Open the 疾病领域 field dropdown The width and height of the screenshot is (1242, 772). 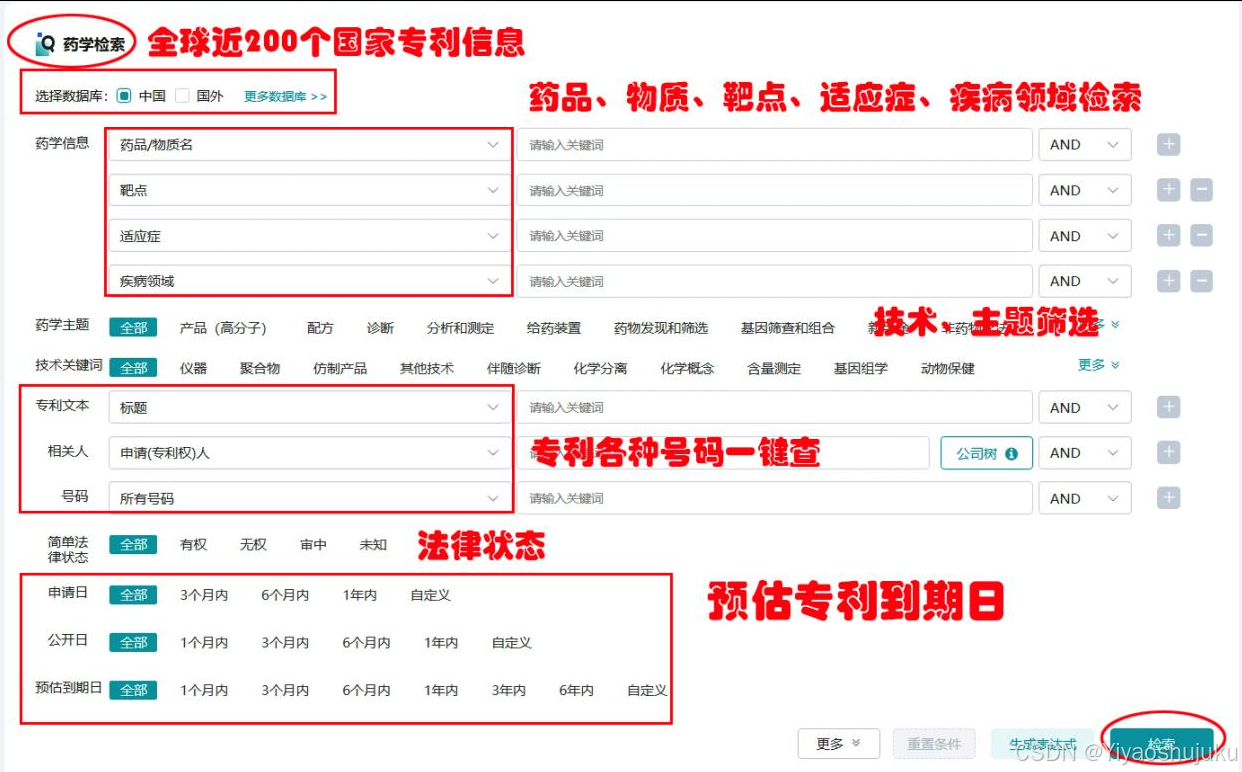(309, 281)
